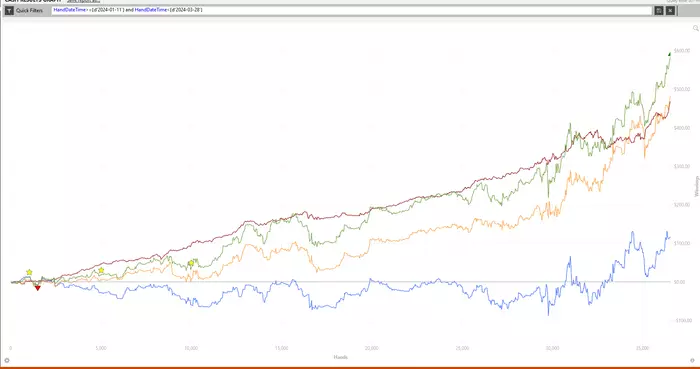Click the "5,000" x-axis label
The width and height of the screenshot is (700, 369).
pyautogui.click(x=101, y=348)
